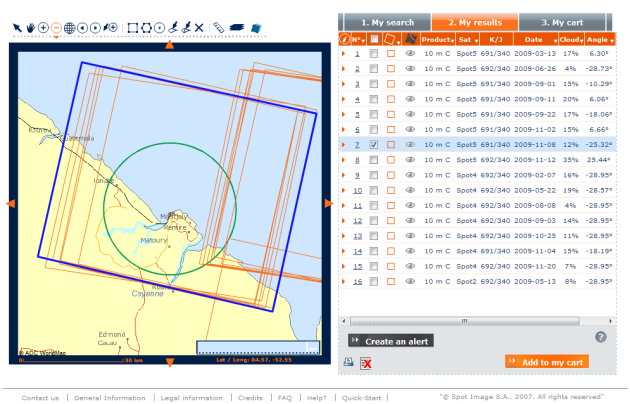The width and height of the screenshot is (630, 404).
Task: Click the export results icon below Create alert
Action: click(348, 362)
